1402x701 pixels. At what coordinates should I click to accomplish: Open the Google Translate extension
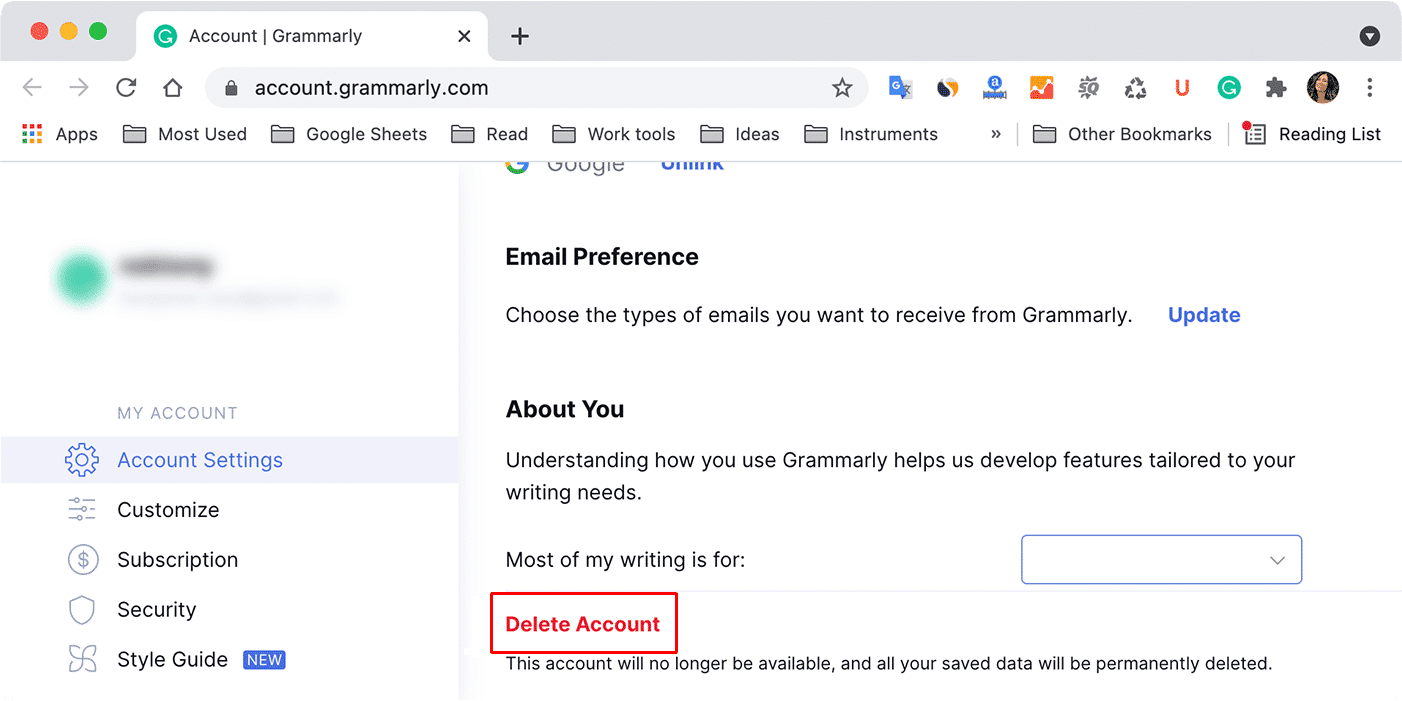(x=900, y=88)
